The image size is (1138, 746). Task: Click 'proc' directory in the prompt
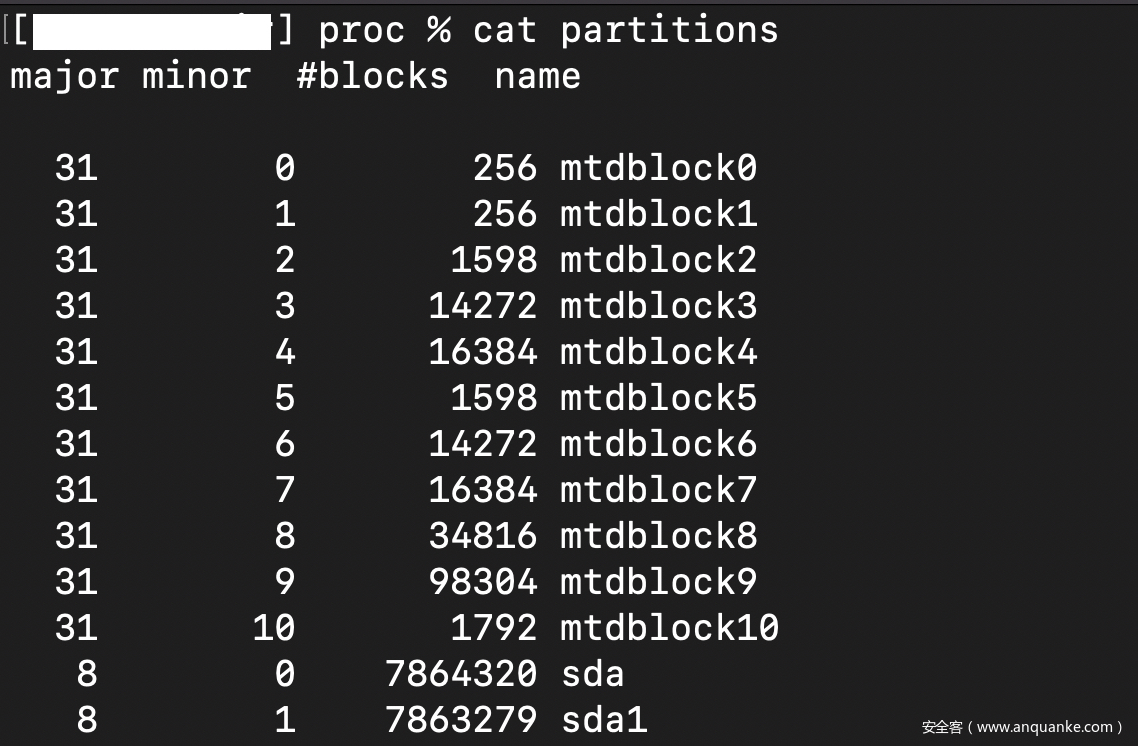coord(362,30)
